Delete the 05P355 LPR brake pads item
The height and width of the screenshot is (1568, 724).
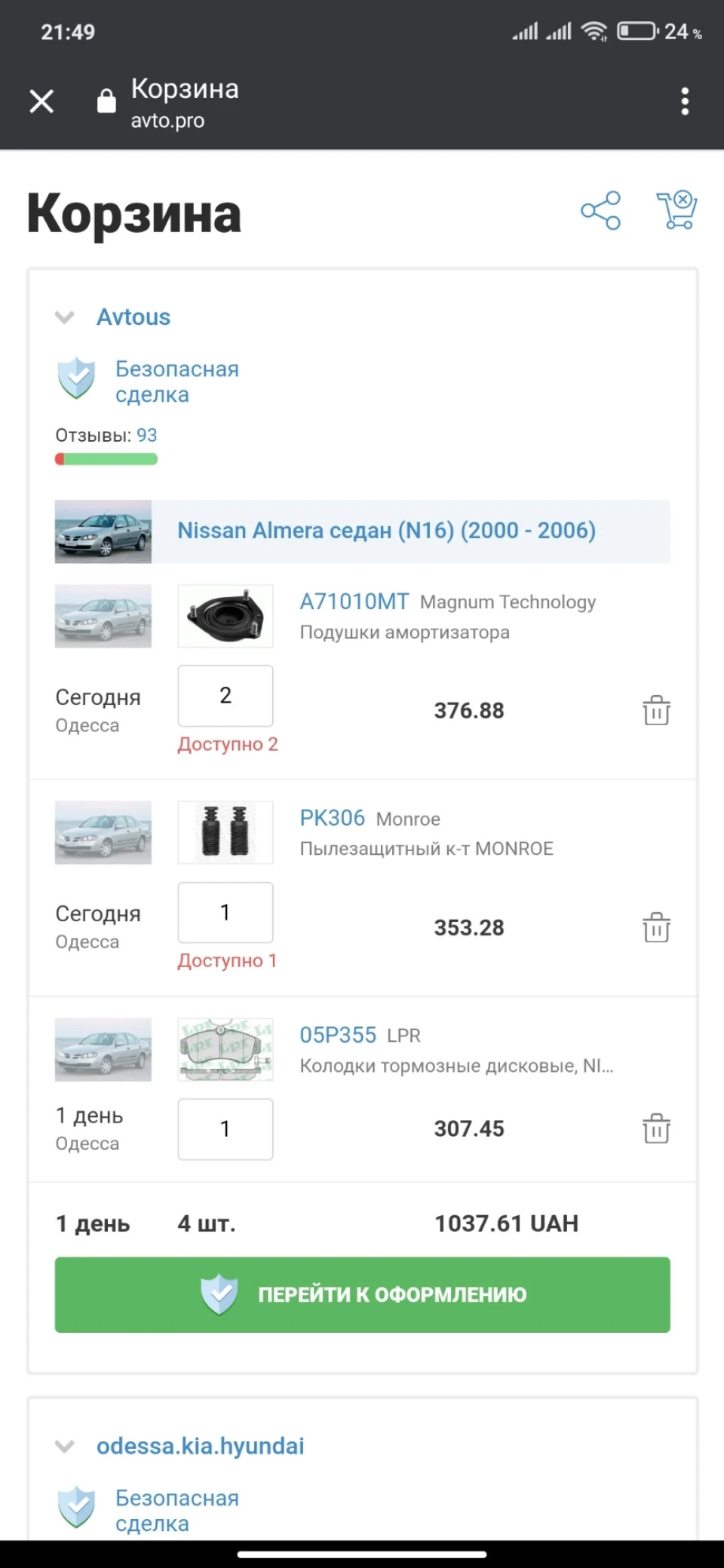[656, 1129]
